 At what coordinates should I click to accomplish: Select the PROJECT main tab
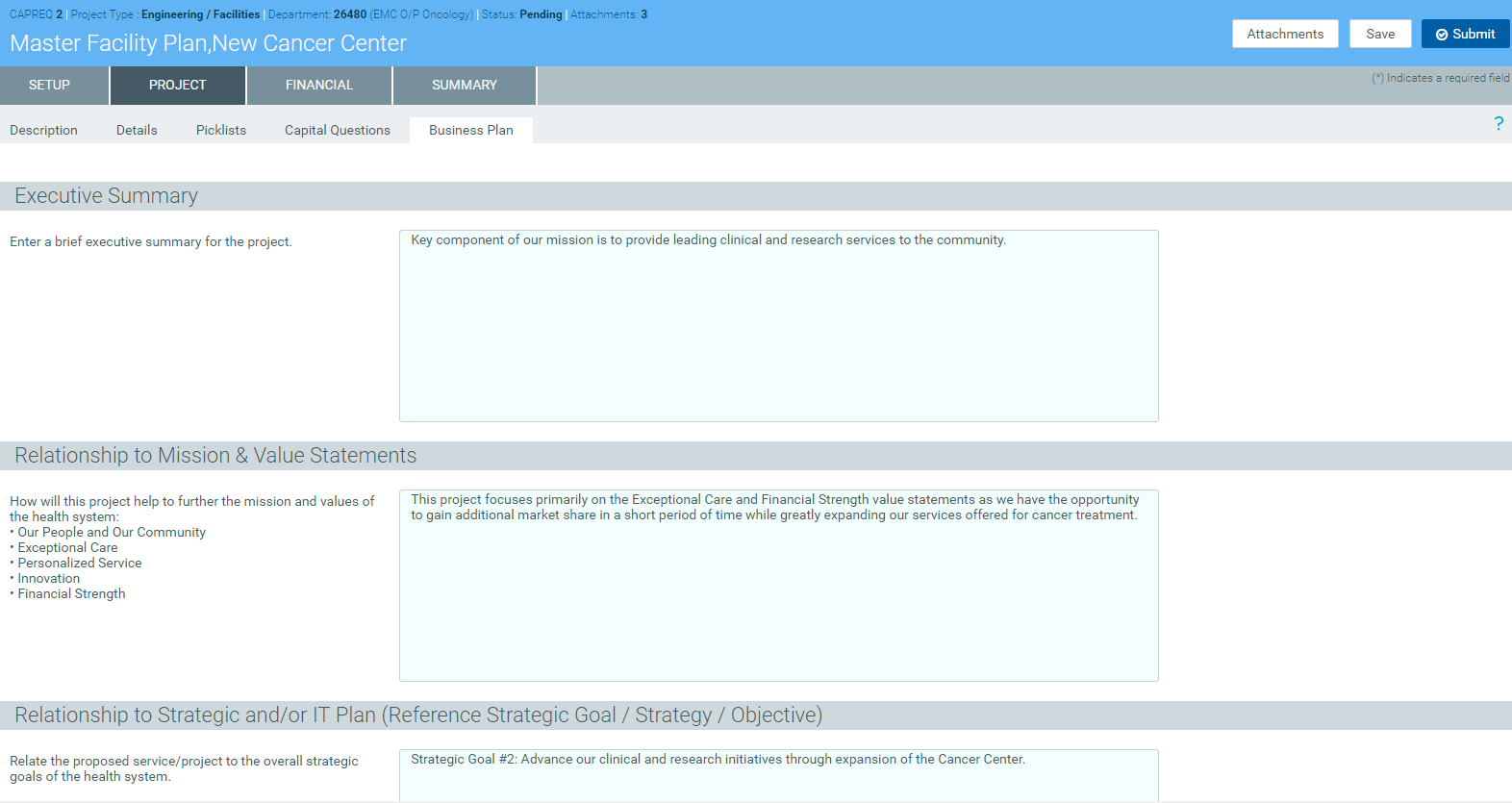click(178, 86)
